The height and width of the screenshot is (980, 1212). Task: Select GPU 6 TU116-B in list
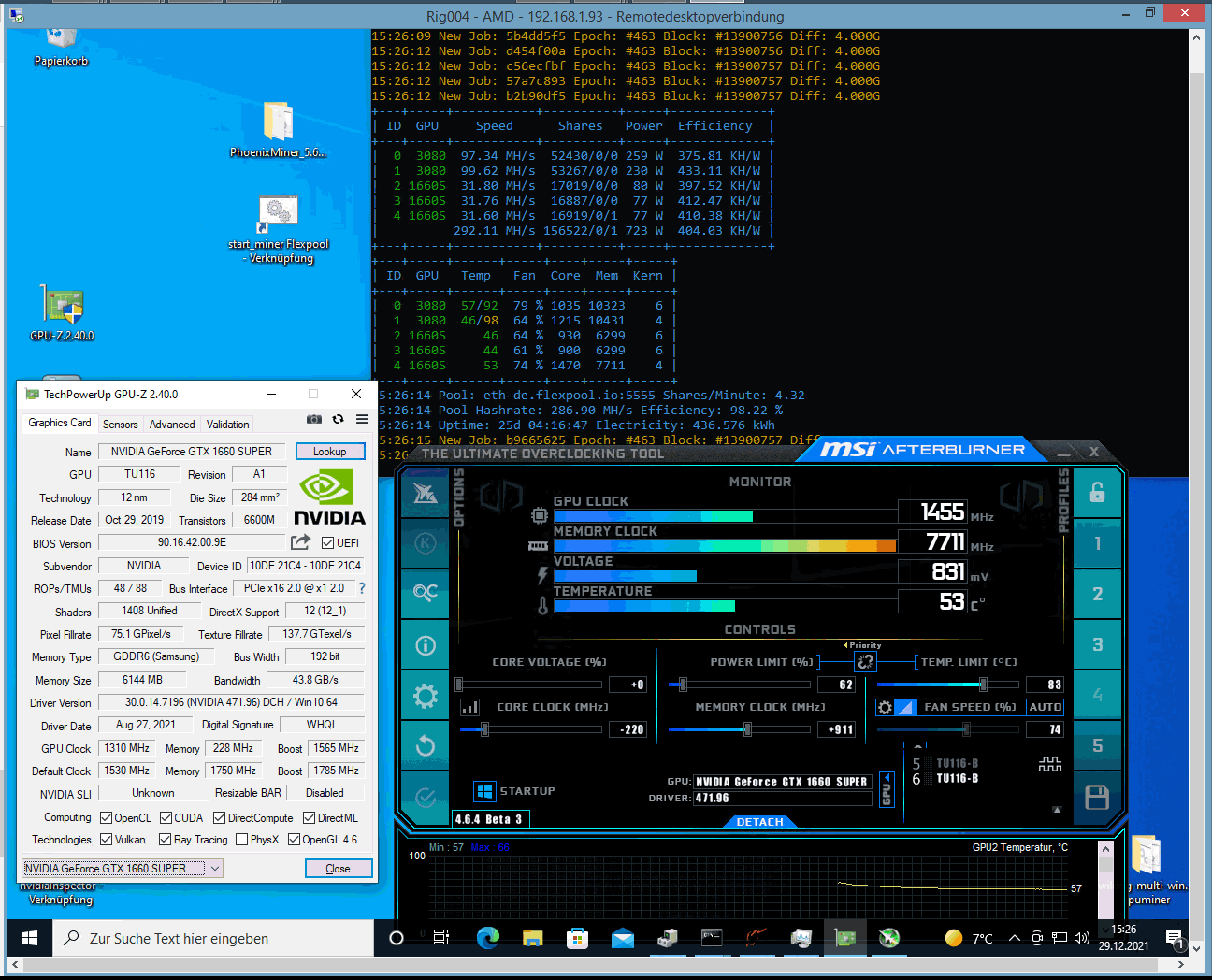point(945,779)
